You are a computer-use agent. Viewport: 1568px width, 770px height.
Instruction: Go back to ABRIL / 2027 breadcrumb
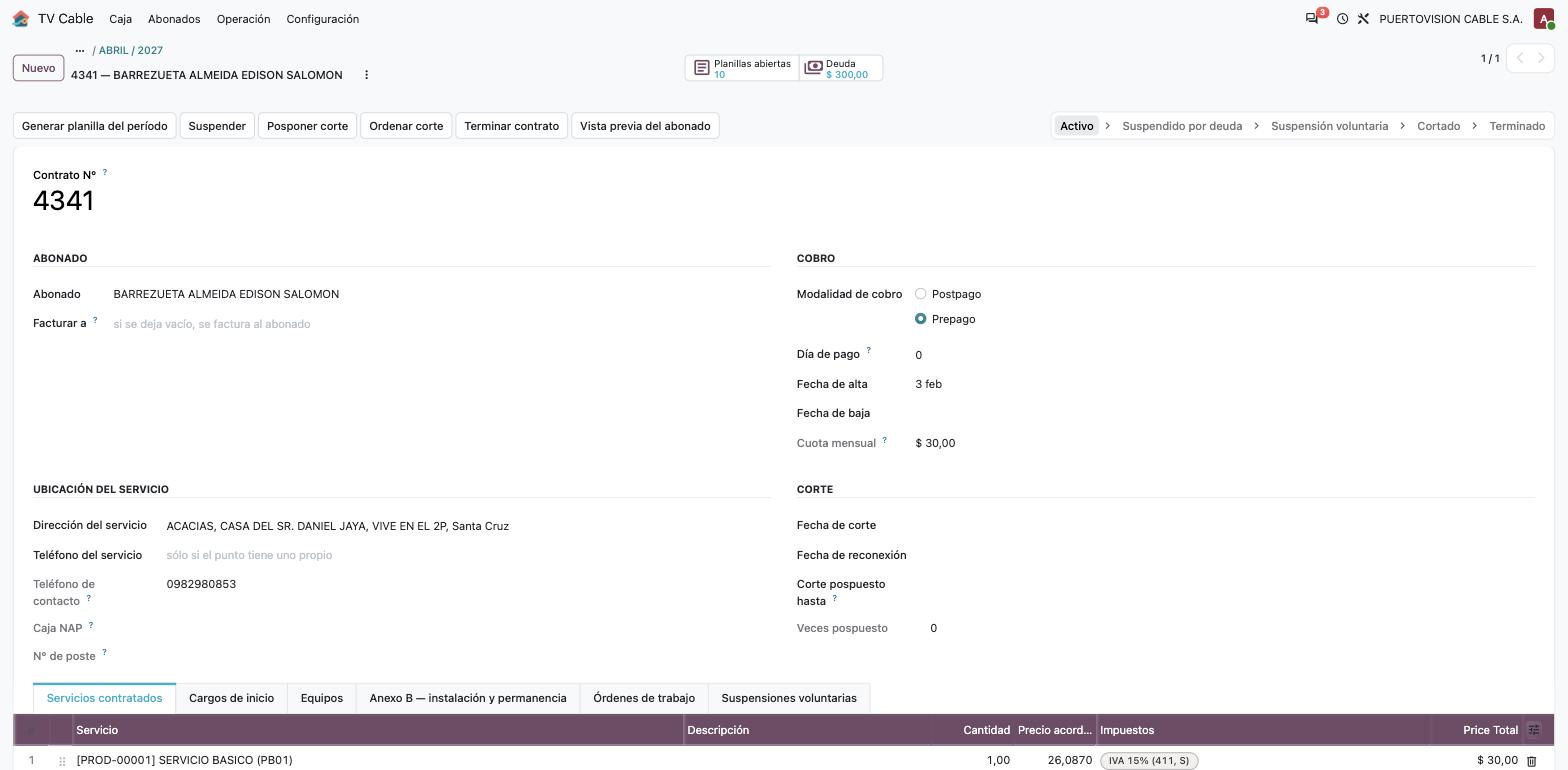point(131,50)
